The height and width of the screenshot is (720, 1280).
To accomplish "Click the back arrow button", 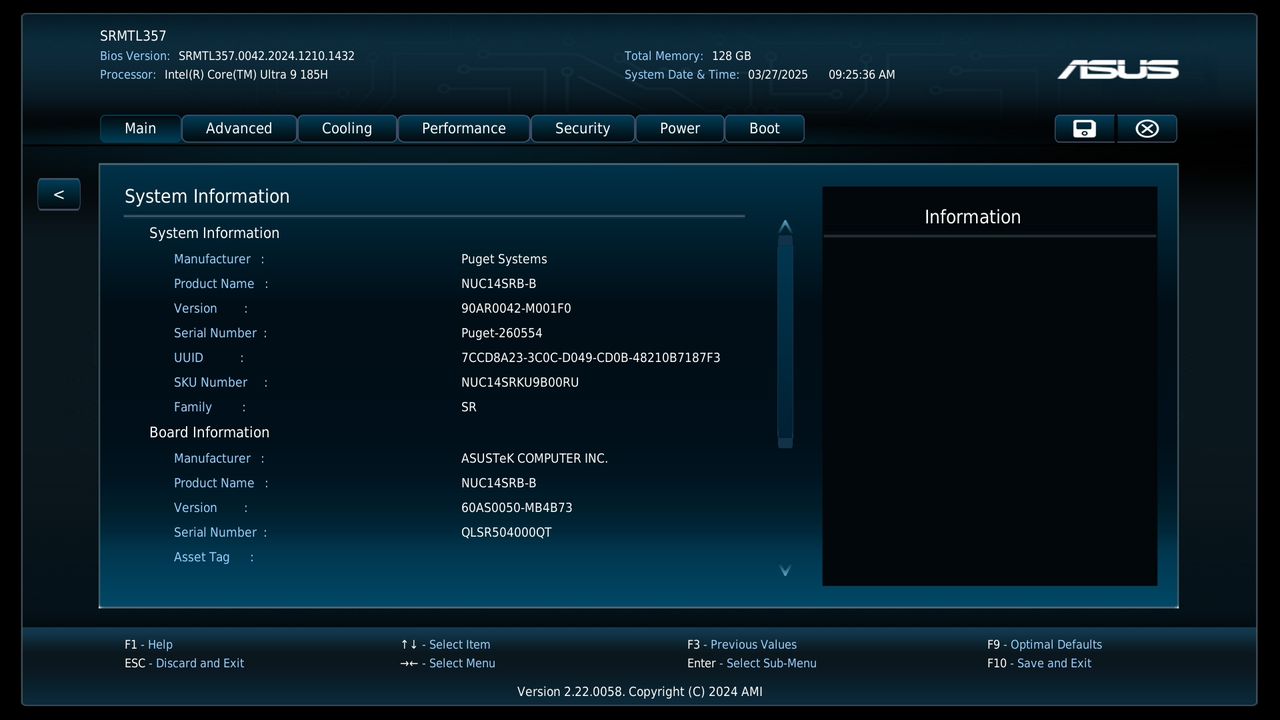I will [59, 194].
